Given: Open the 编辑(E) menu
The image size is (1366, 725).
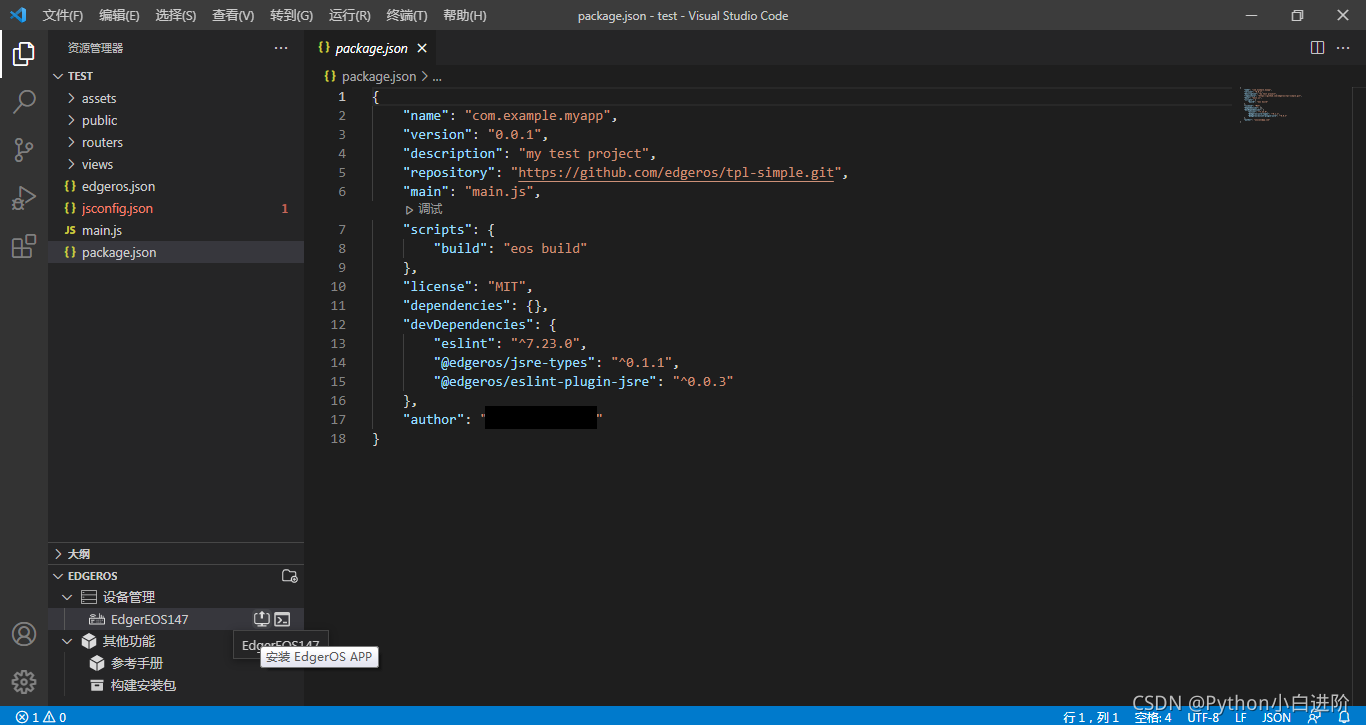Looking at the screenshot, I should [x=119, y=15].
